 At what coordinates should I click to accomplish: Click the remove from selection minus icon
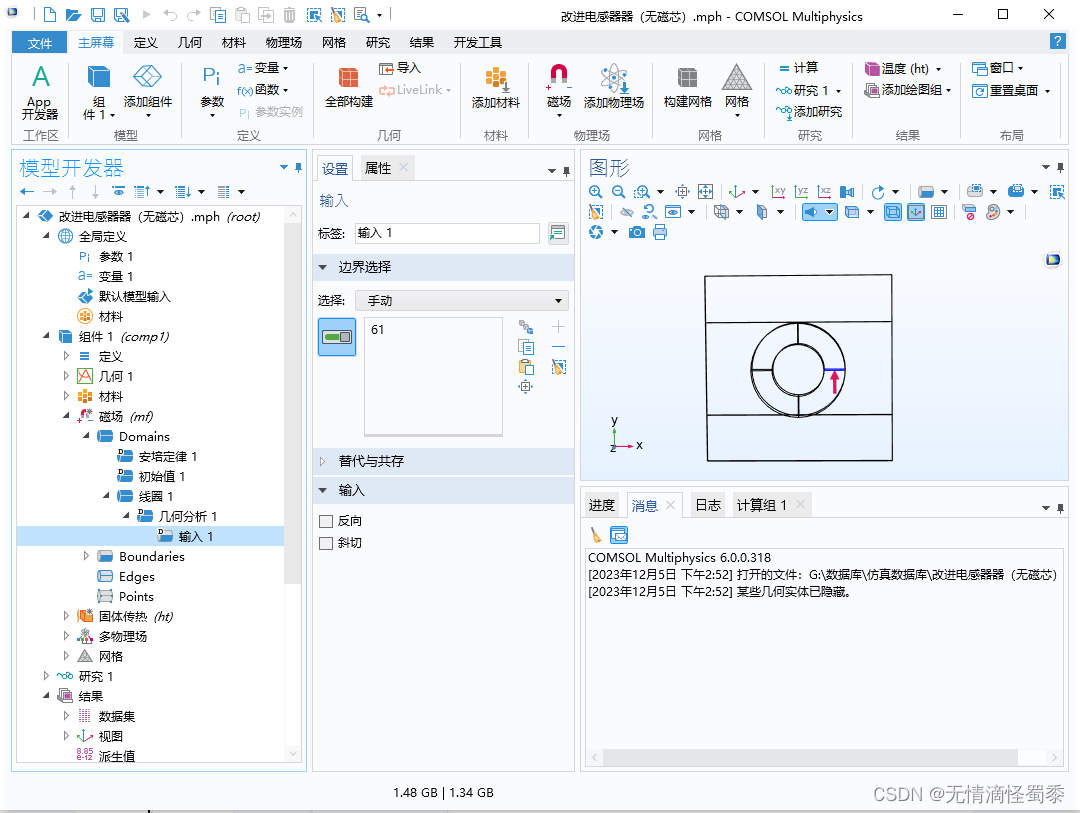point(559,347)
